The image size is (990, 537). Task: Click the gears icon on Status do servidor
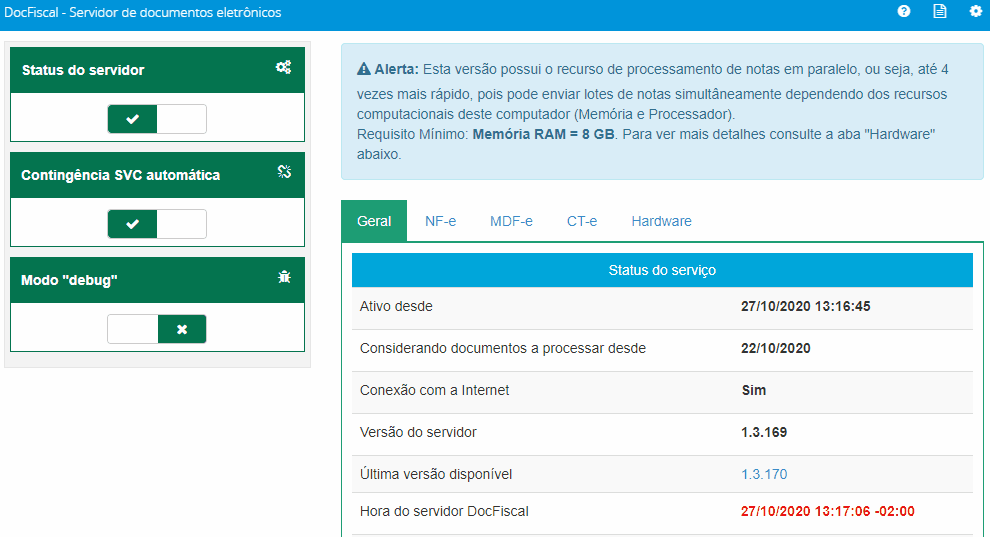tap(283, 68)
